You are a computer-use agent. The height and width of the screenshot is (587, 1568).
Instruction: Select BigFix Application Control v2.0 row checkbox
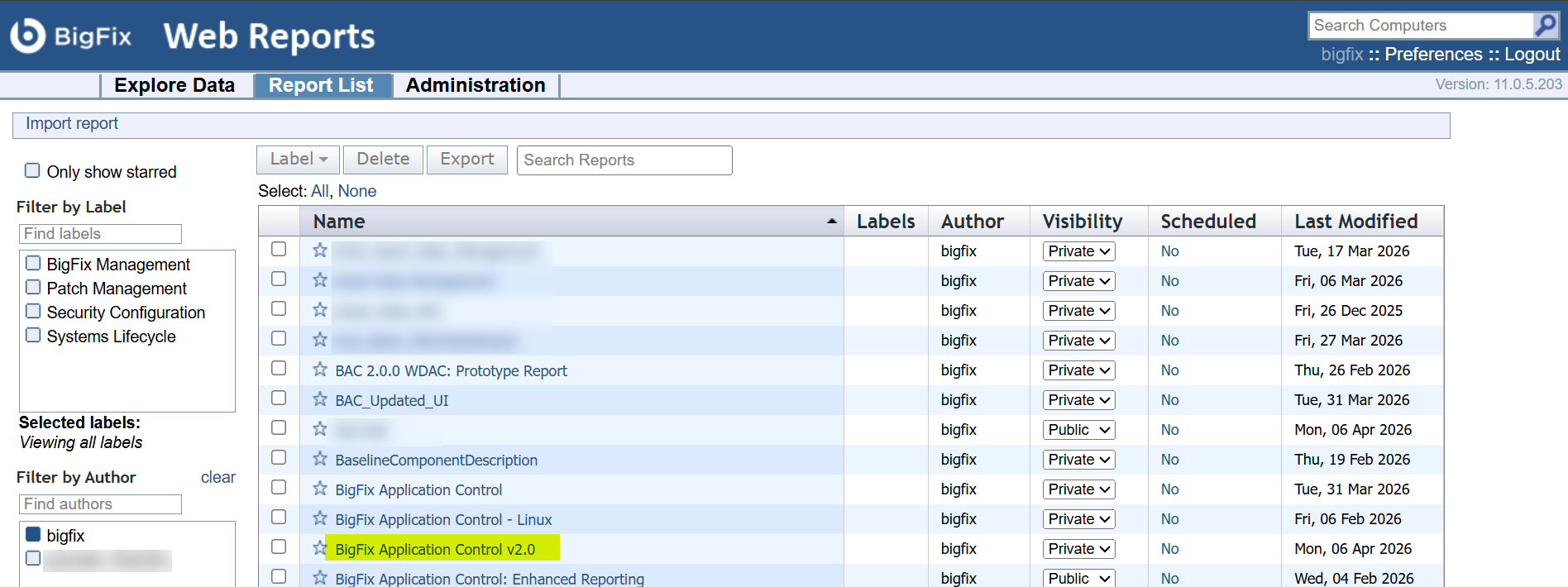(279, 546)
